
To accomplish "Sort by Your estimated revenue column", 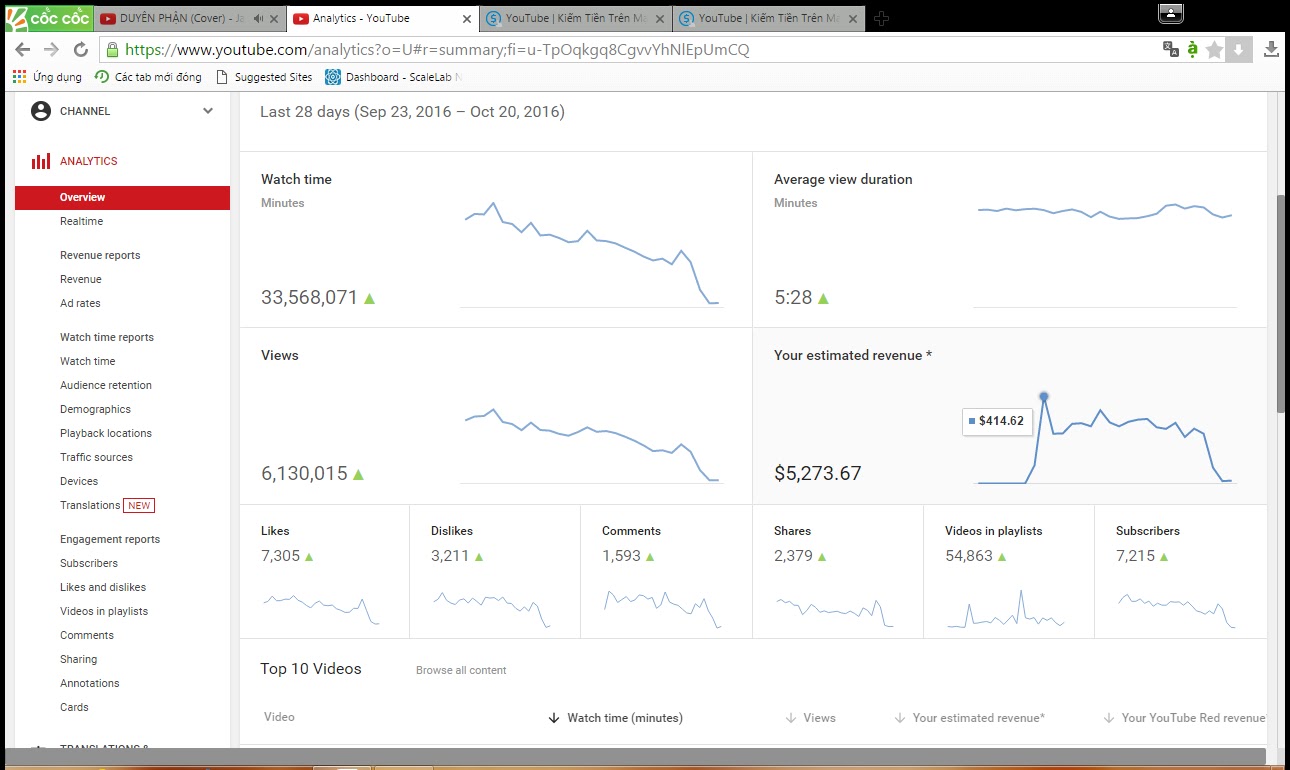I will point(970,718).
